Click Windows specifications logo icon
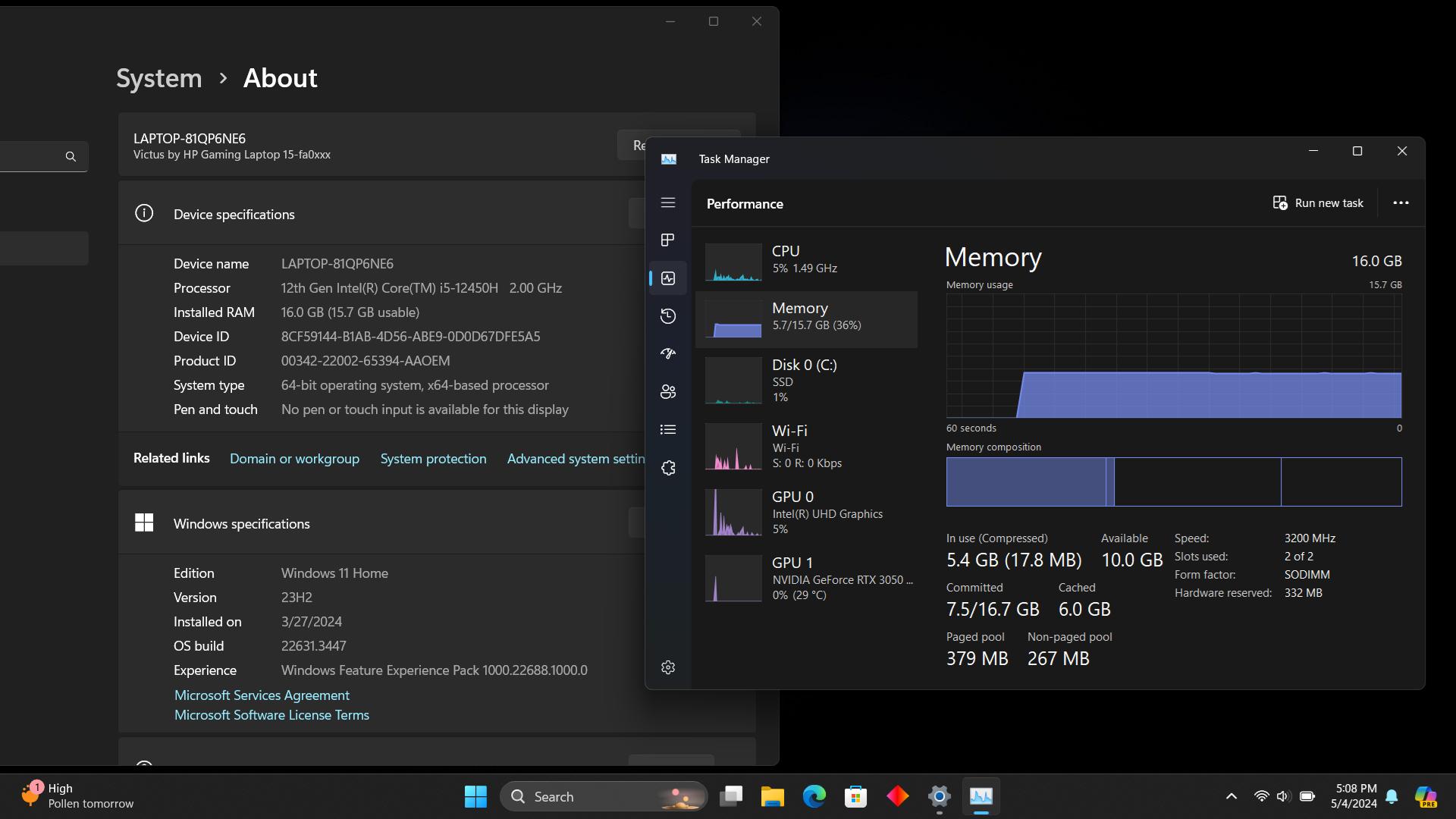Viewport: 1456px width, 819px height. coord(144,522)
